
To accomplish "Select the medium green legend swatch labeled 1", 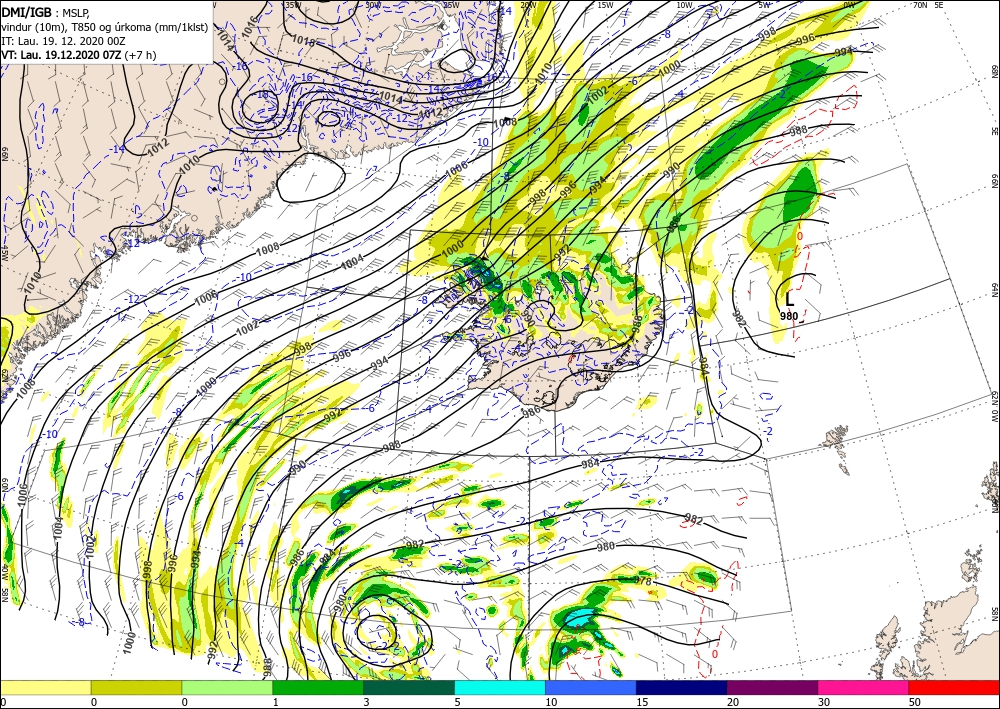I will 318,687.
